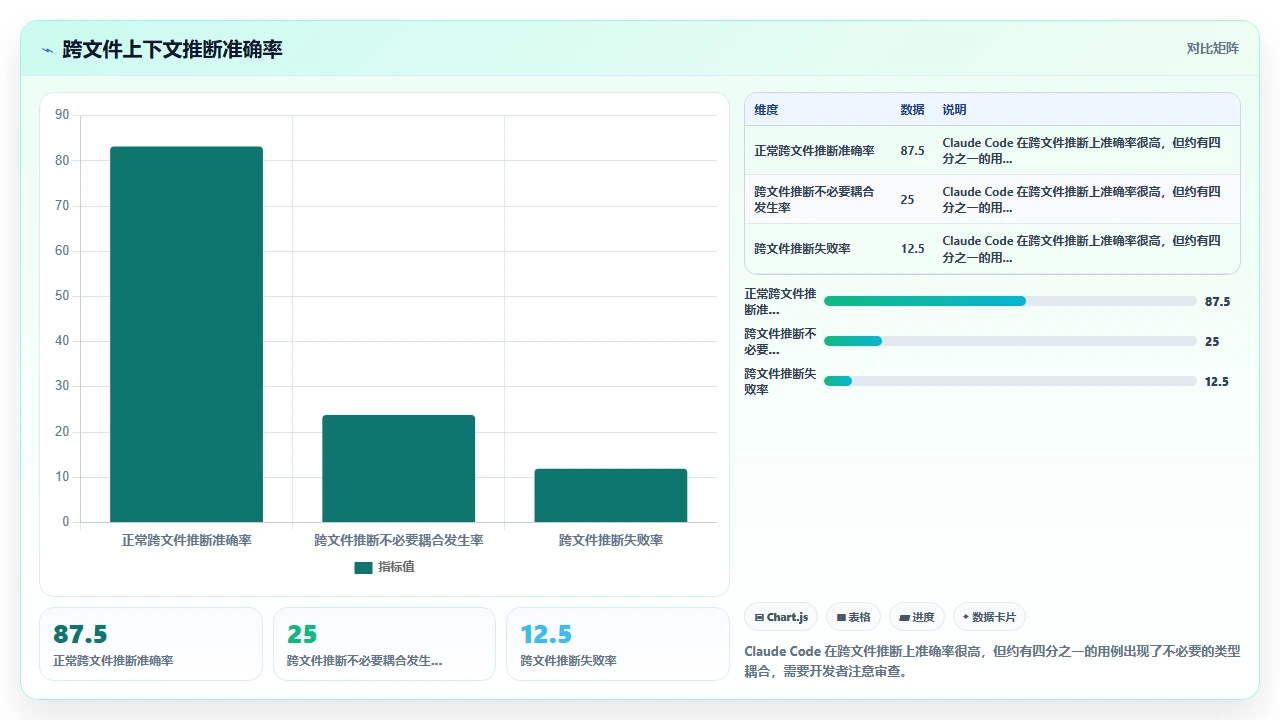Click progress label 跨文件推断失败率
1280x720 pixels.
click(780, 381)
